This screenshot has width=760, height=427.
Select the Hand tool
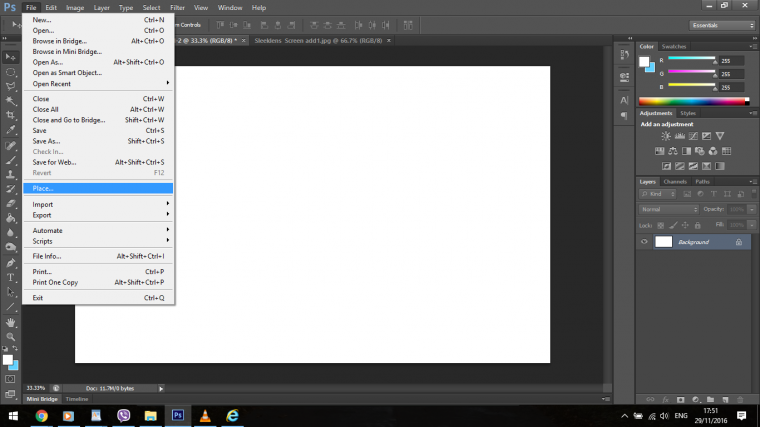click(11, 322)
